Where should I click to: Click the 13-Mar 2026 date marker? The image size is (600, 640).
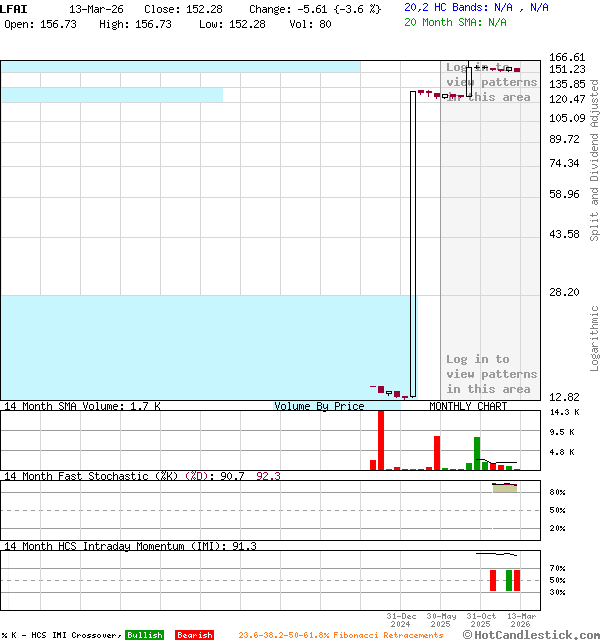point(521,620)
